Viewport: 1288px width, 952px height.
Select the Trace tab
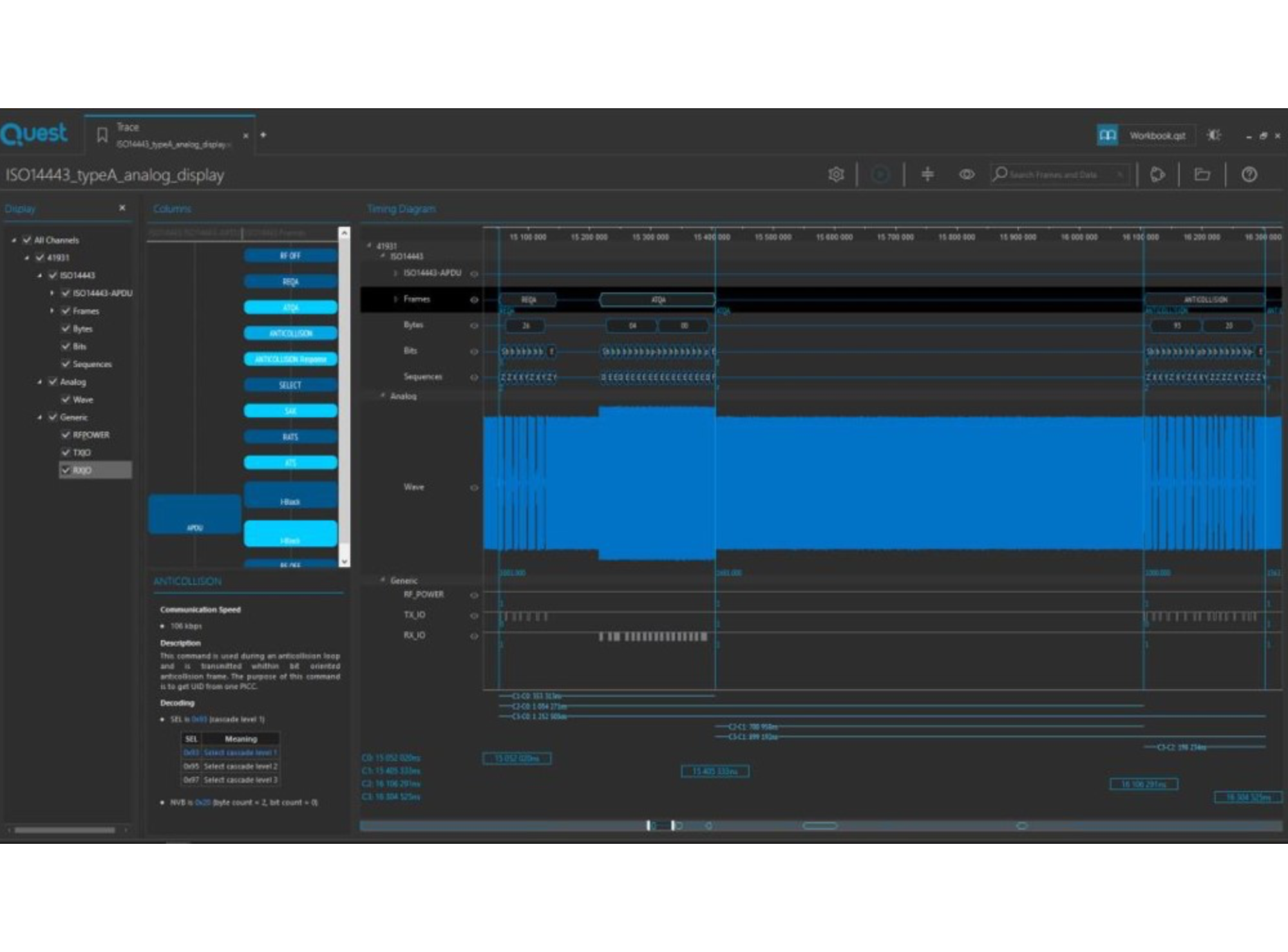pos(171,135)
